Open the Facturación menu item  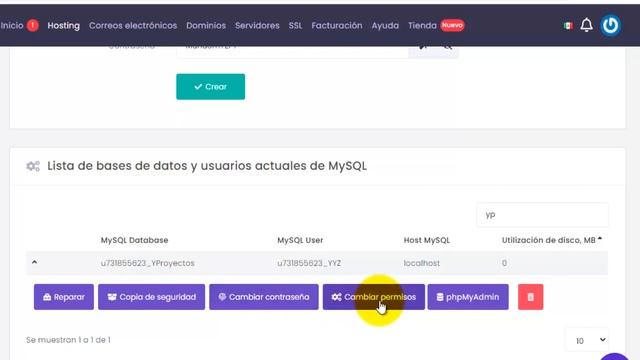click(337, 25)
